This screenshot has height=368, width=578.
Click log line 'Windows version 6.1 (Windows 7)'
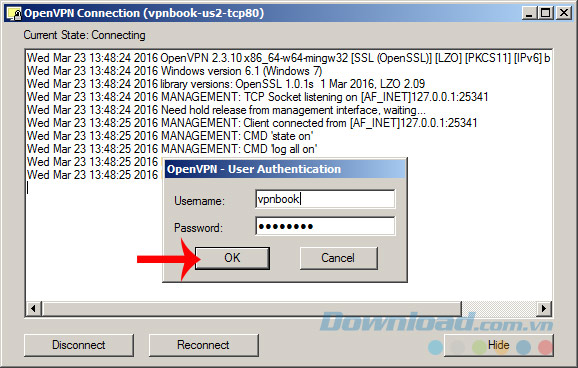[174, 71]
